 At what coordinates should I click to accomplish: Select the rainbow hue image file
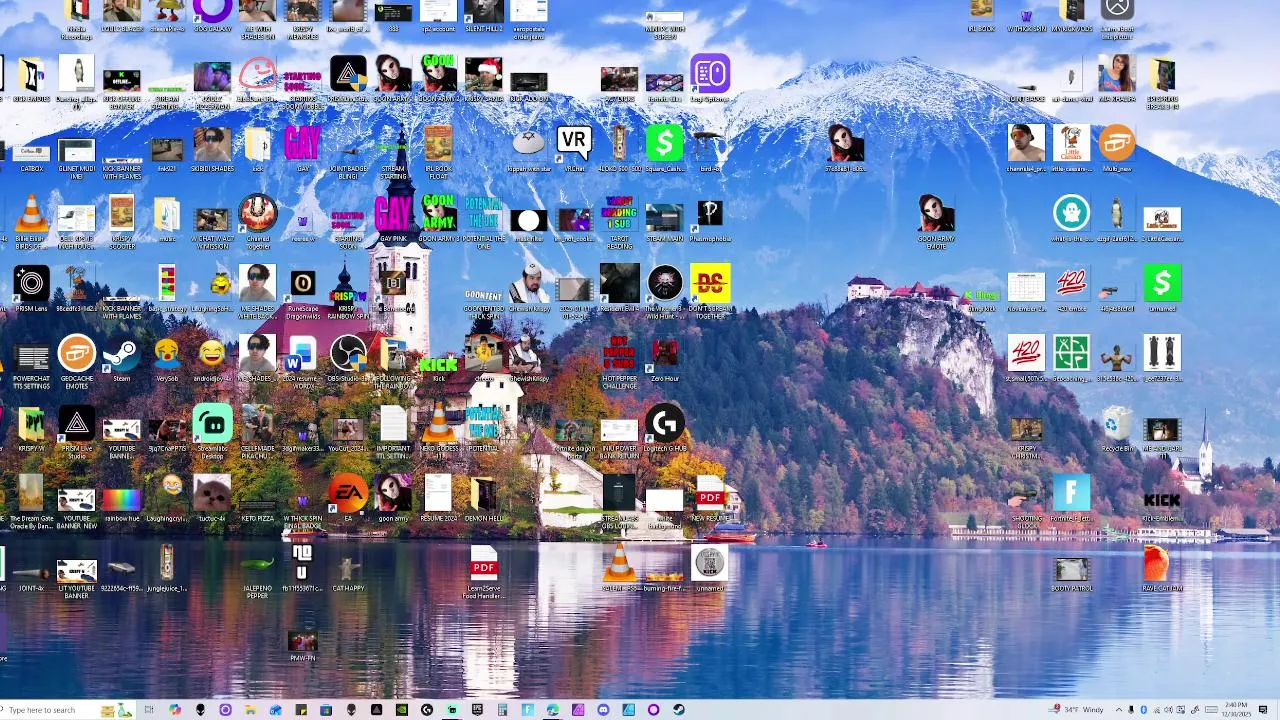click(x=121, y=502)
